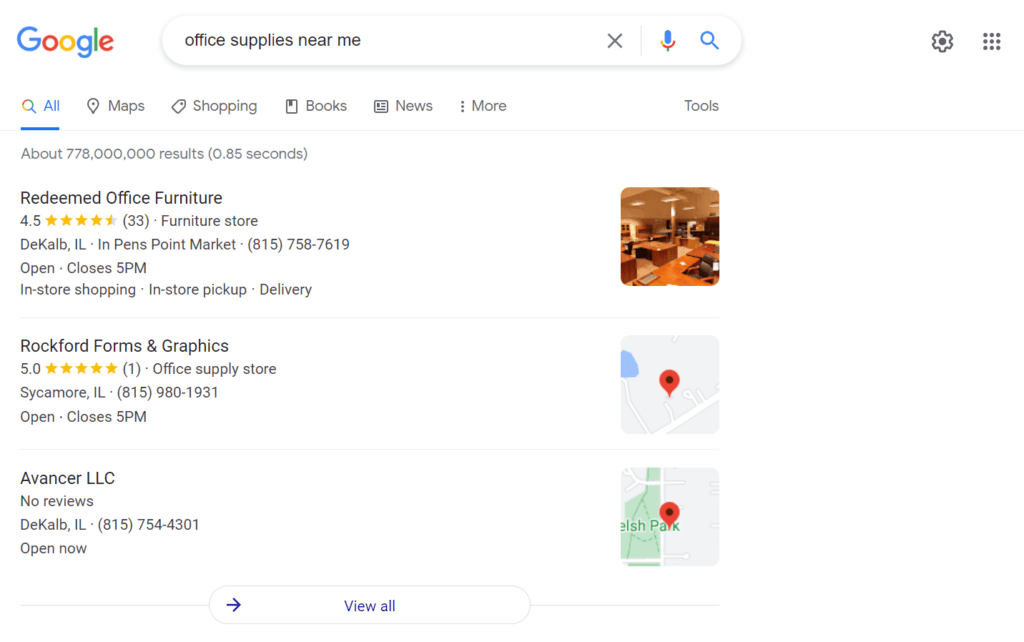Expand the More search categories menu

coord(482,105)
